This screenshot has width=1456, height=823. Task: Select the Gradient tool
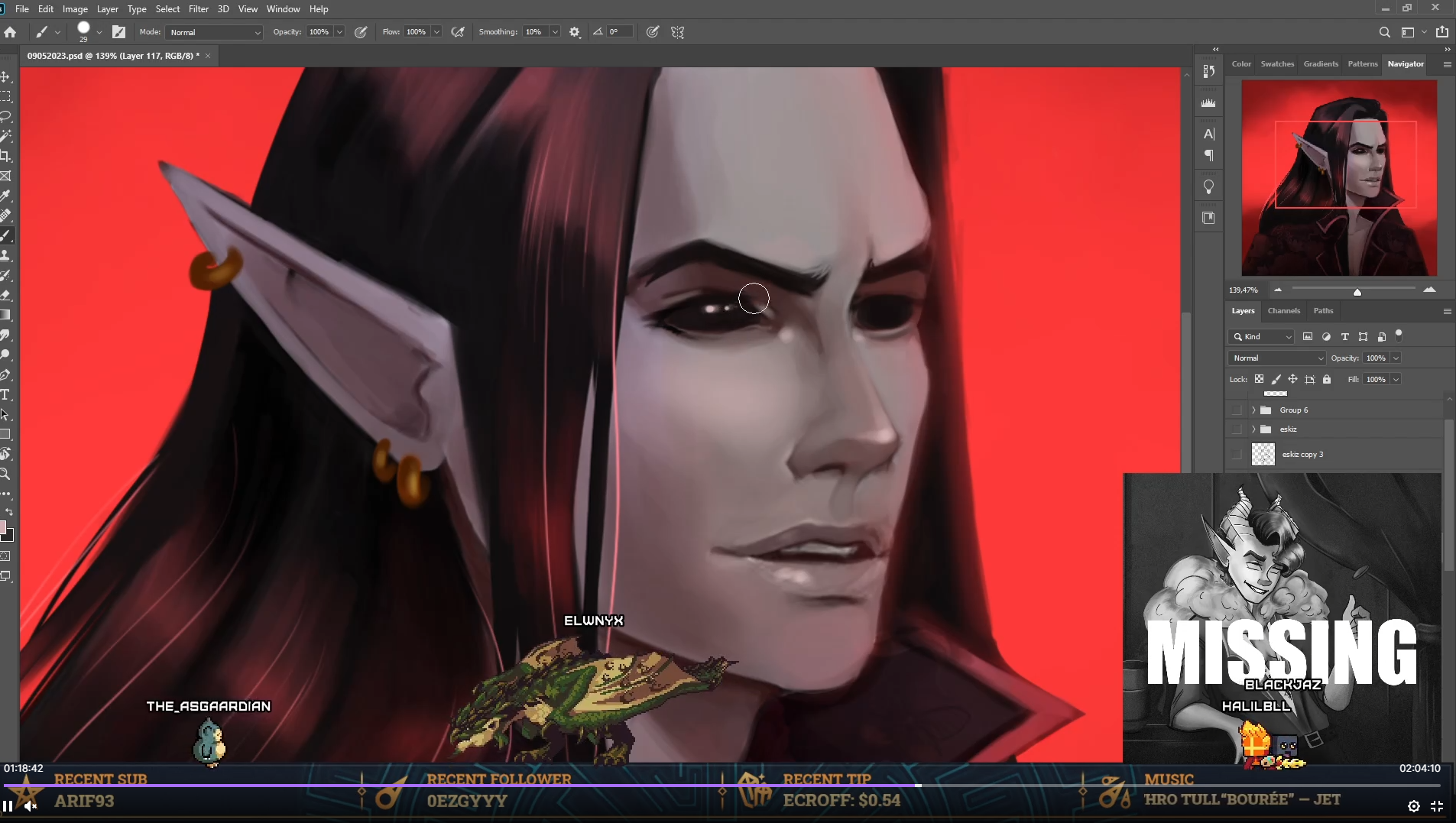[5, 315]
